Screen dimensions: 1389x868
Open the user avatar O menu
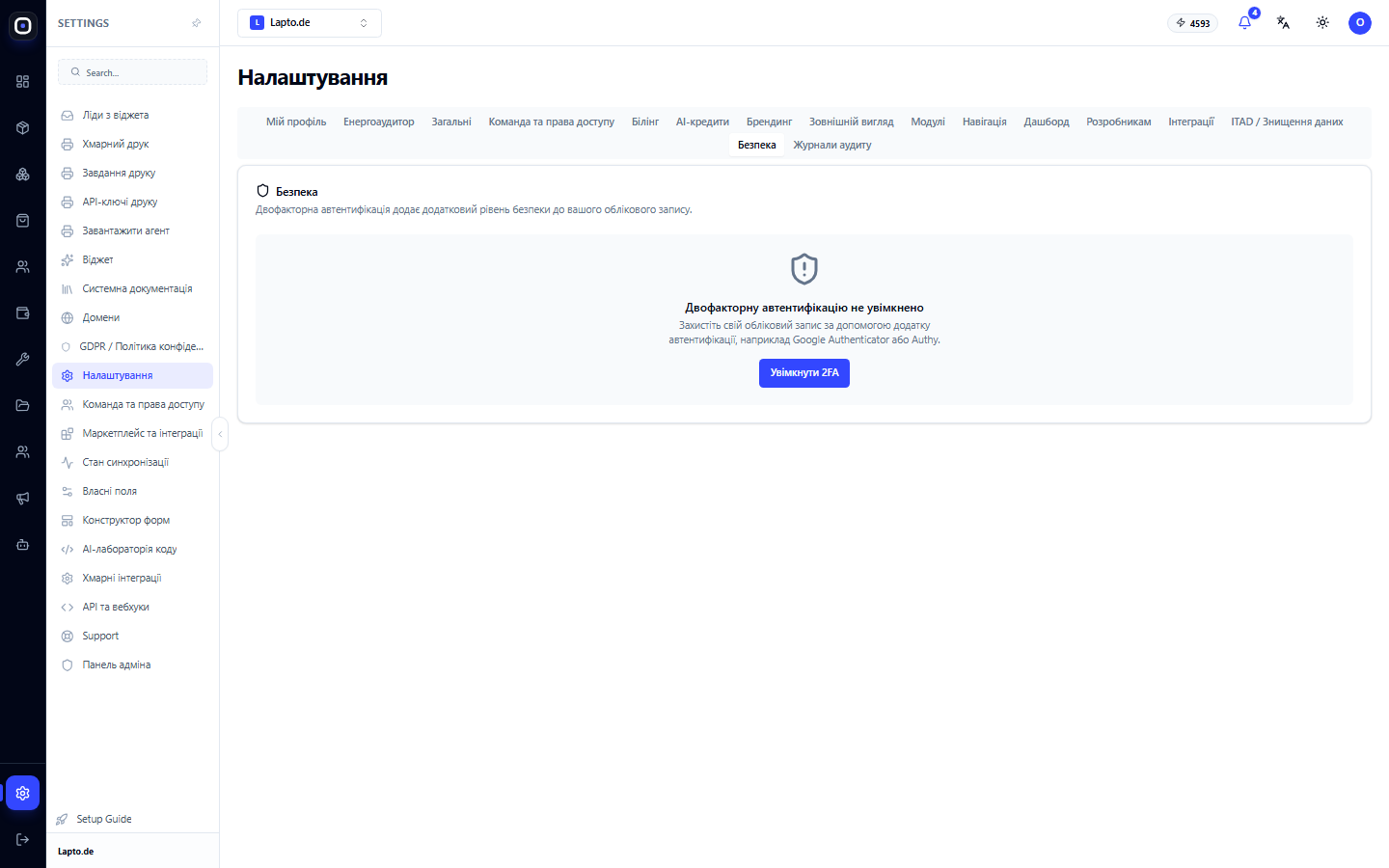pos(1360,22)
